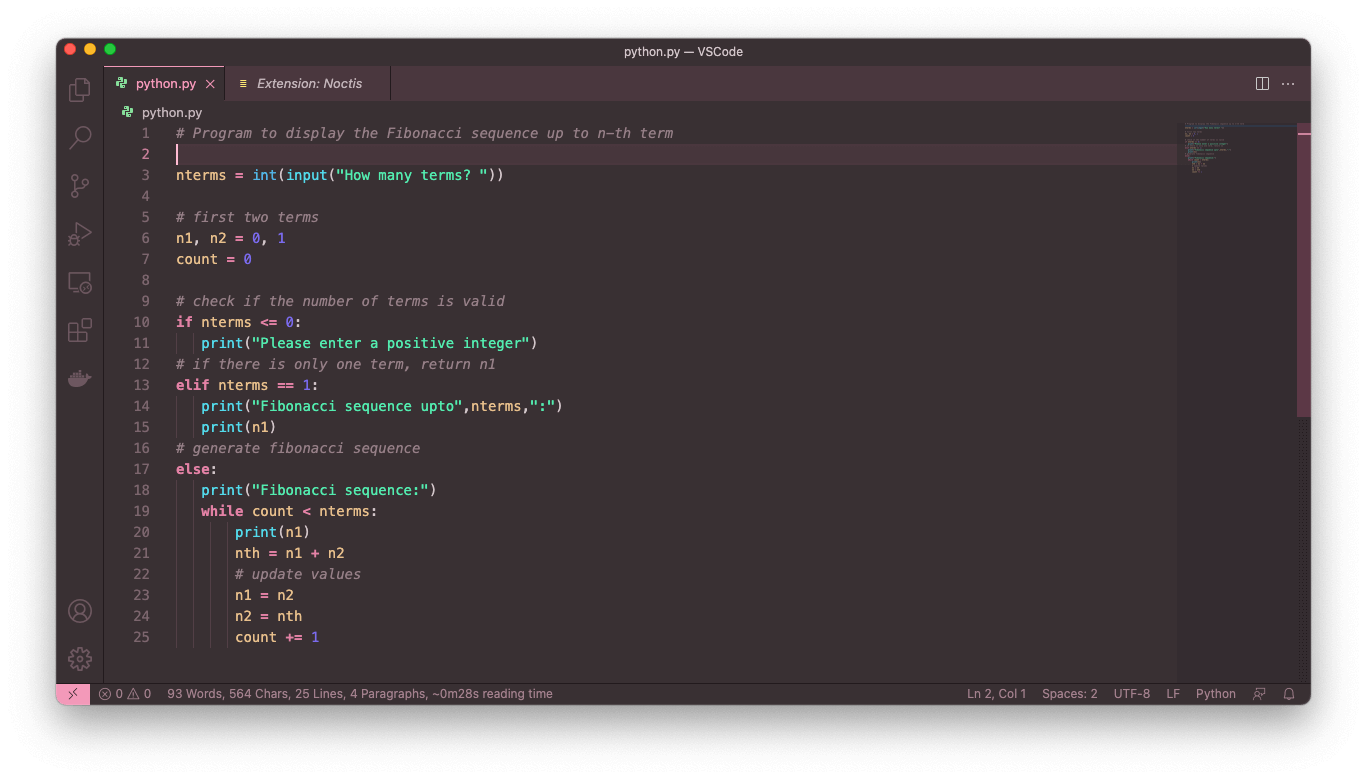
Task: Open the Python language mode selector
Action: pos(1215,694)
